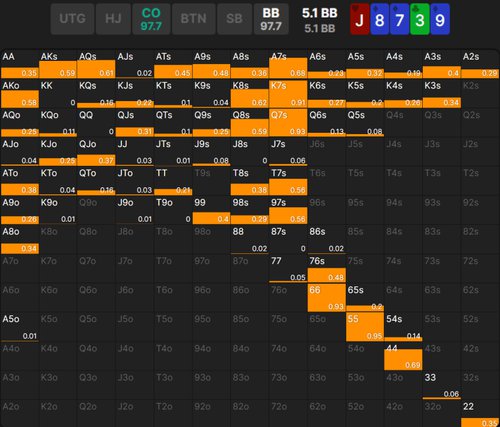
Task: Select the AA hand cell
Action: pos(20,64)
